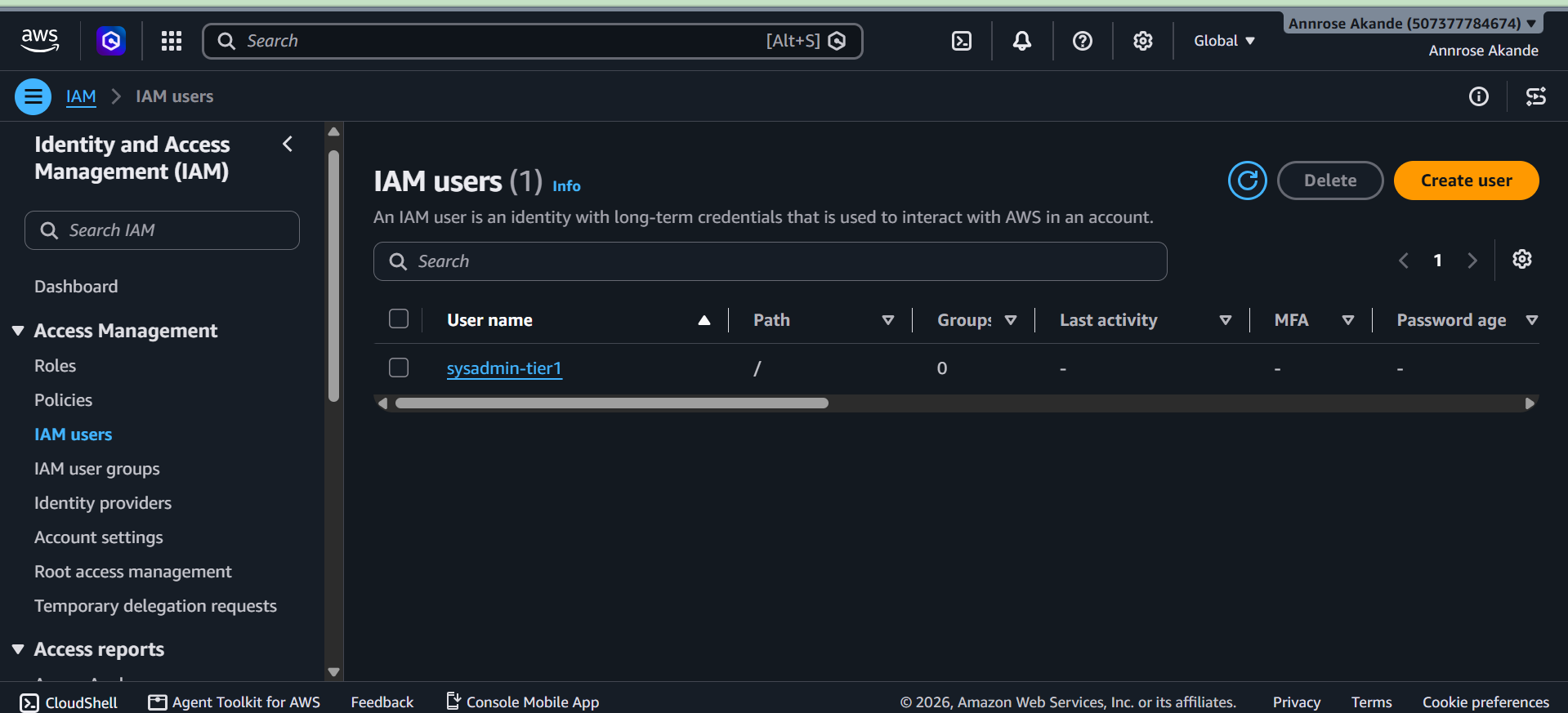The width and height of the screenshot is (1568, 713).
Task: Open table preferences gear icon
Action: (x=1522, y=260)
